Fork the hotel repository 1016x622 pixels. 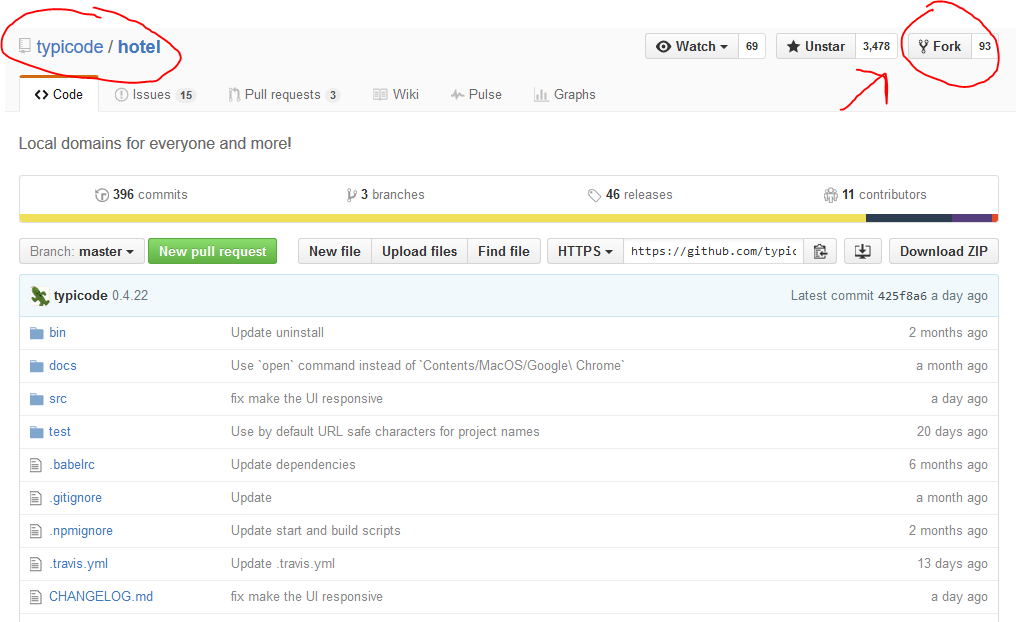[940, 47]
